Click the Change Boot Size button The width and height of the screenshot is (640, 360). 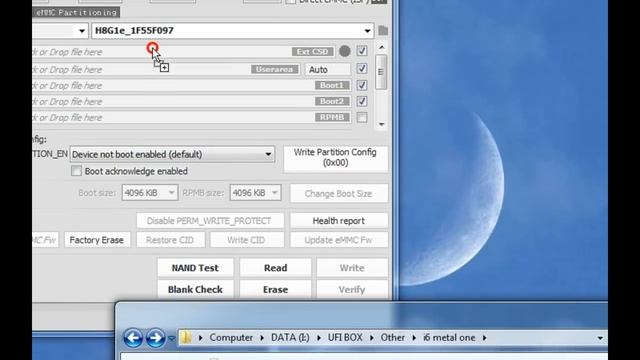(338, 193)
